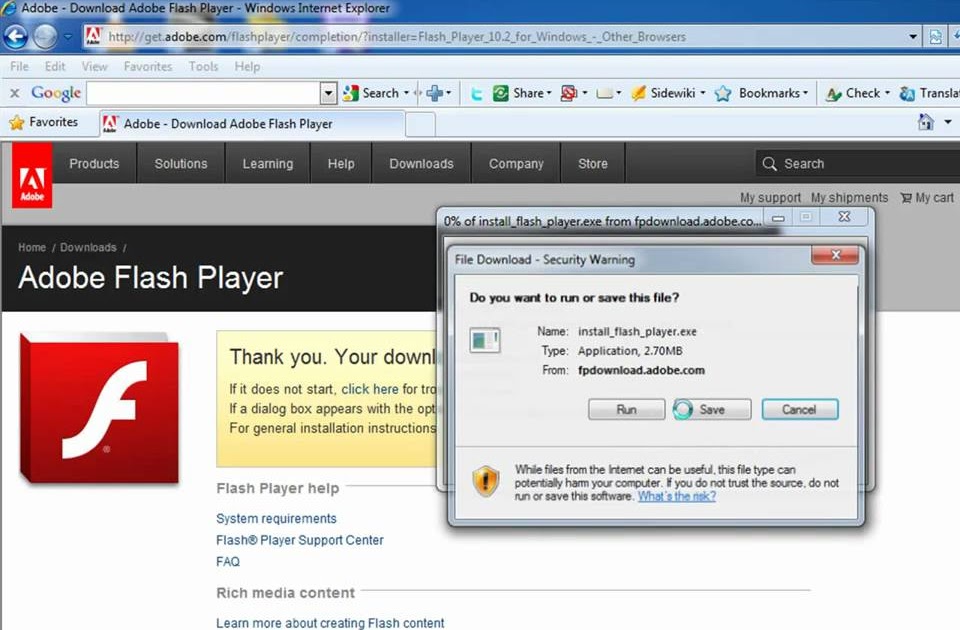Open Flash Player Support Center link

point(299,540)
